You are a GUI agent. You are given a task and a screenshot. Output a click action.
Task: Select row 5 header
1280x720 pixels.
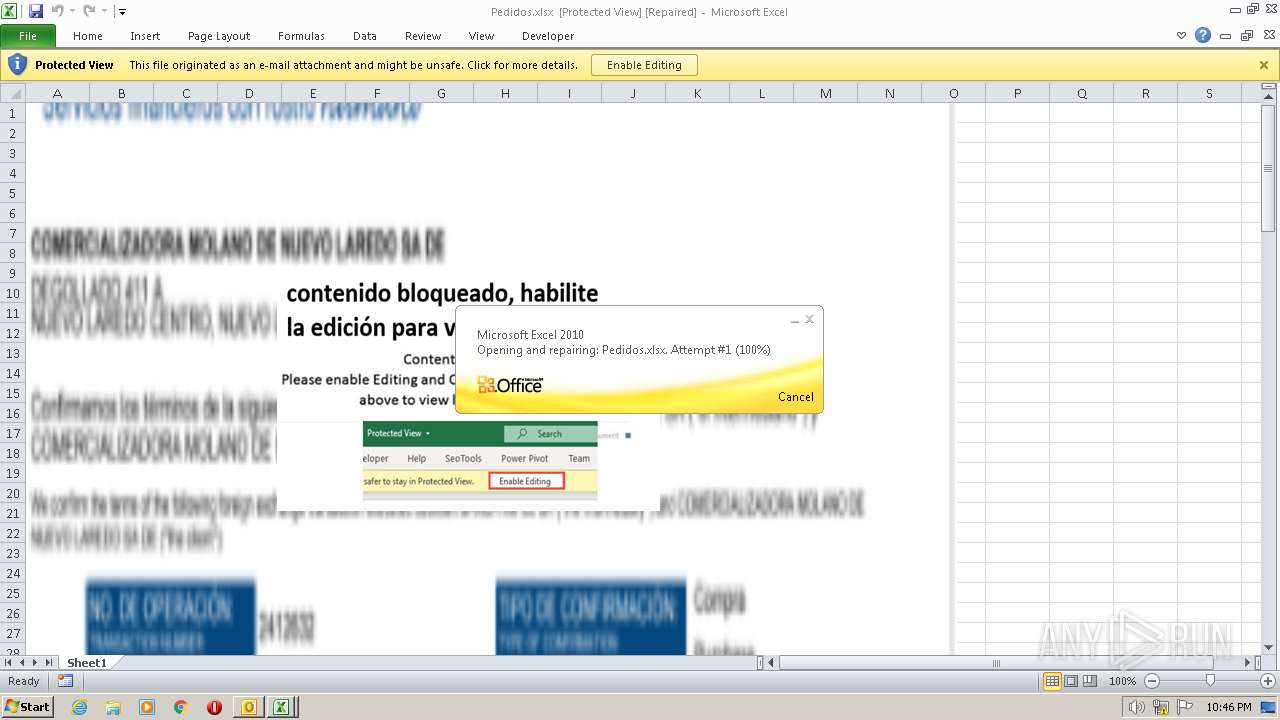[x=12, y=193]
